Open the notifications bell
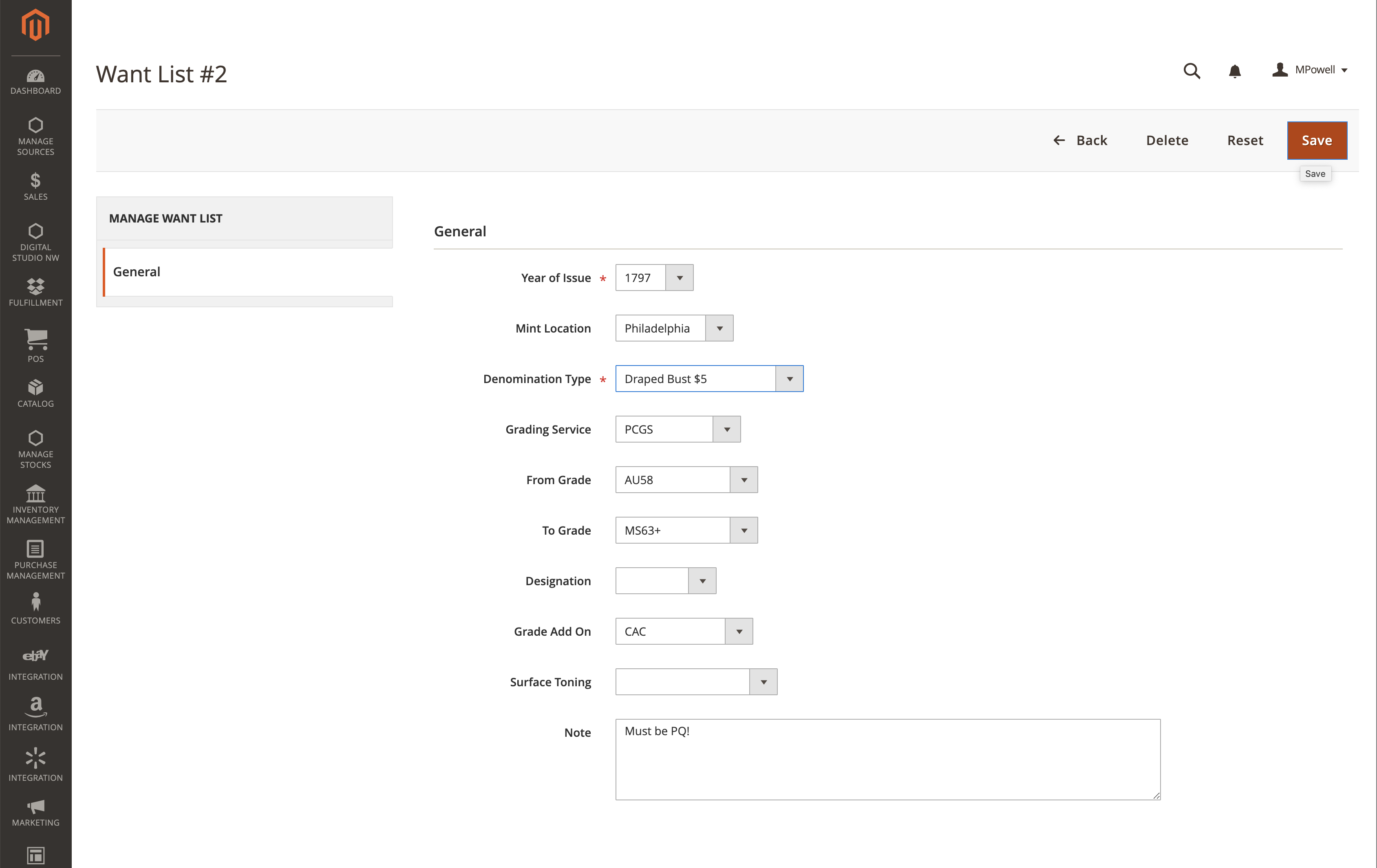The image size is (1377, 868). (x=1235, y=71)
